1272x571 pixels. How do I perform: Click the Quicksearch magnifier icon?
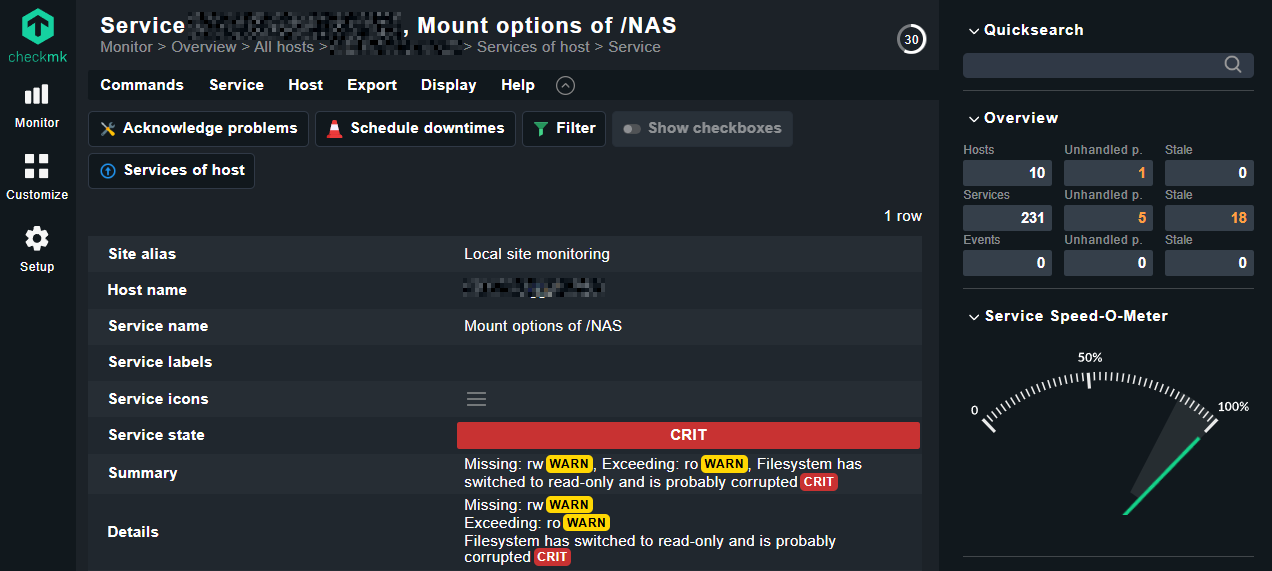tap(1233, 65)
